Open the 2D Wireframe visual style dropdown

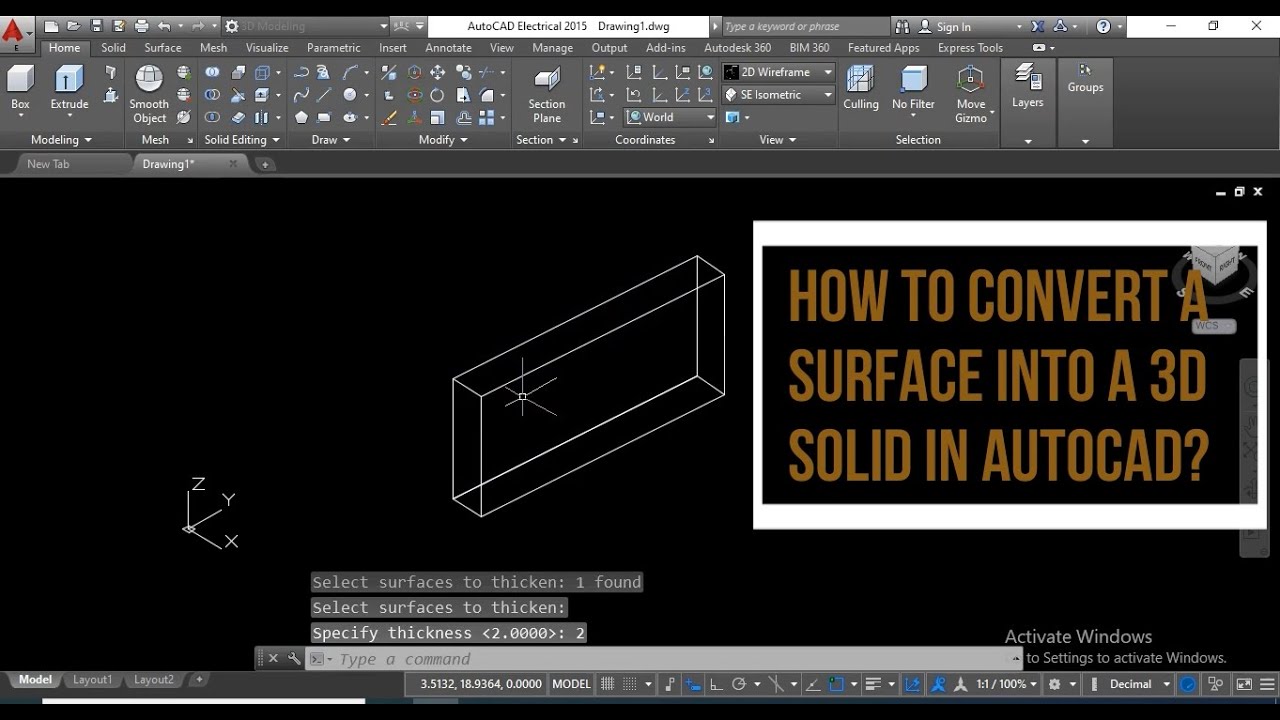pos(778,72)
